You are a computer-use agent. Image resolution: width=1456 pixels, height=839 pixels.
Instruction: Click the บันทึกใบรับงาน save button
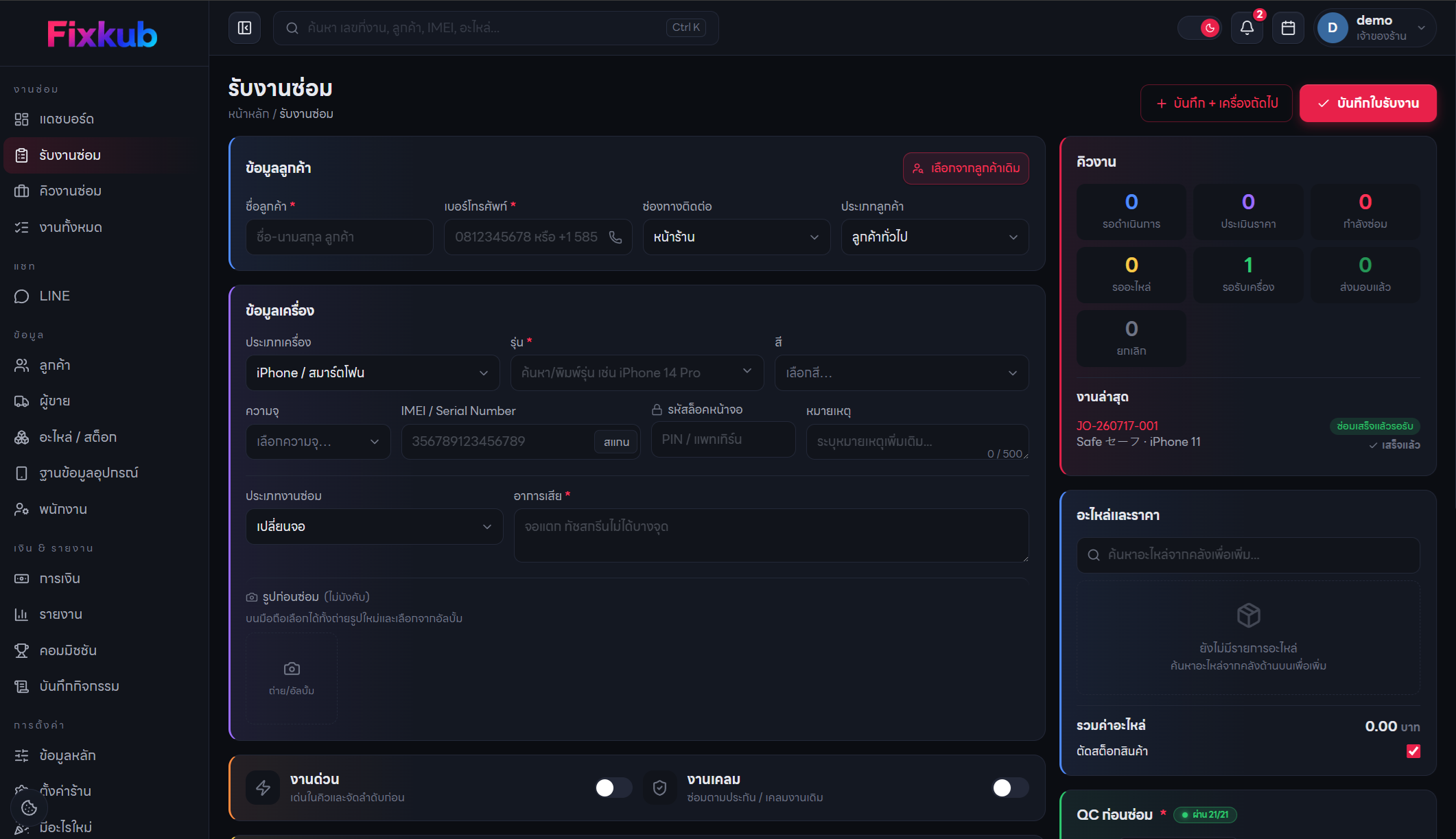coord(1367,104)
